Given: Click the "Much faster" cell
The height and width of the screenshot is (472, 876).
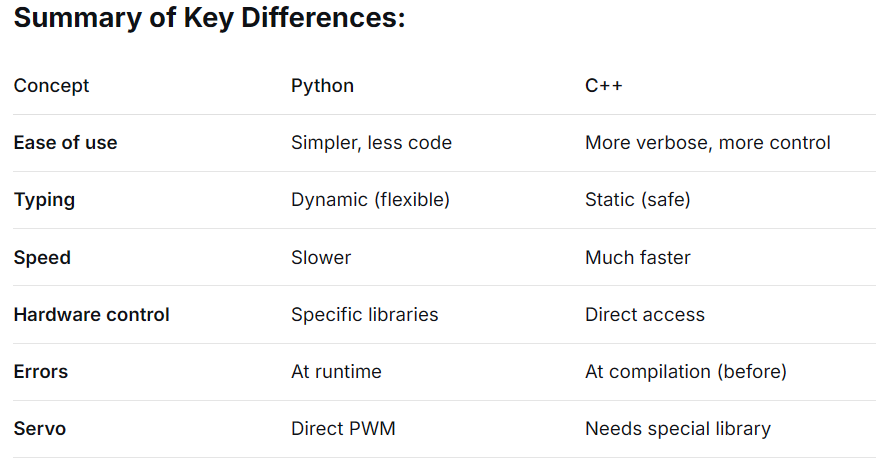Looking at the screenshot, I should pos(637,258).
